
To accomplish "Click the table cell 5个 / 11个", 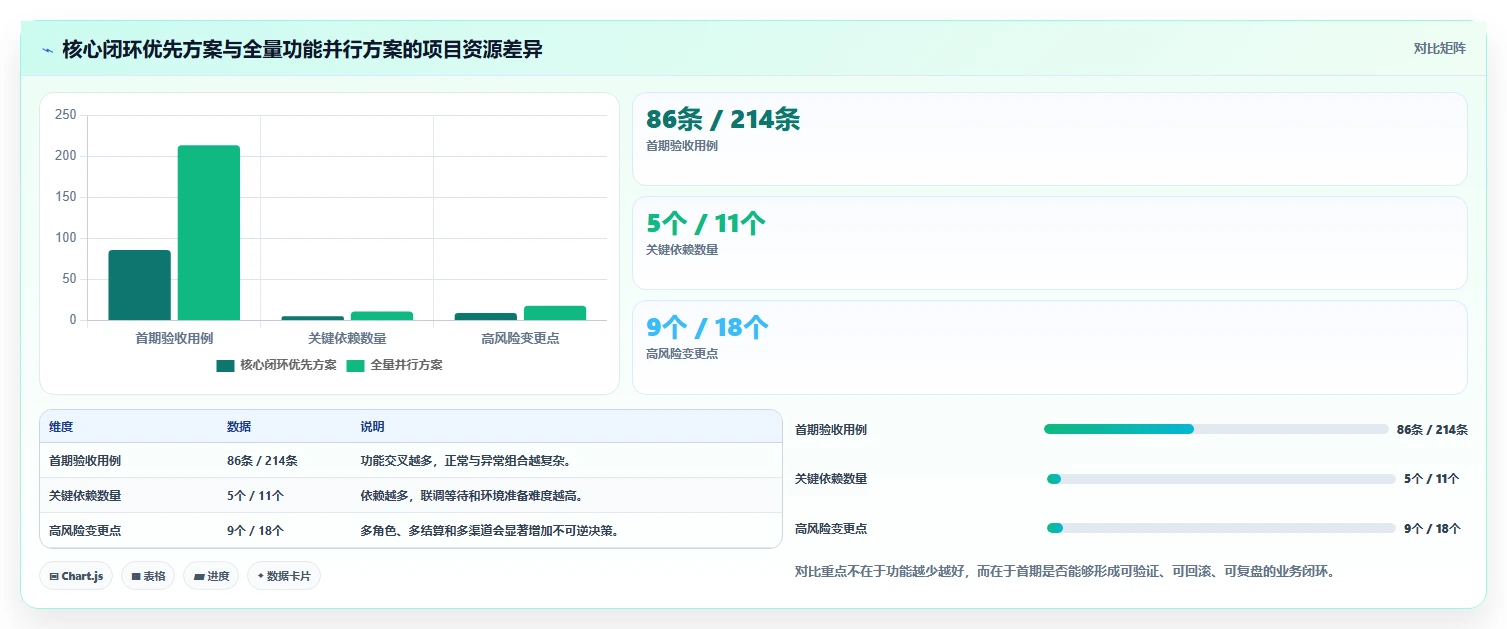I will click(x=255, y=496).
